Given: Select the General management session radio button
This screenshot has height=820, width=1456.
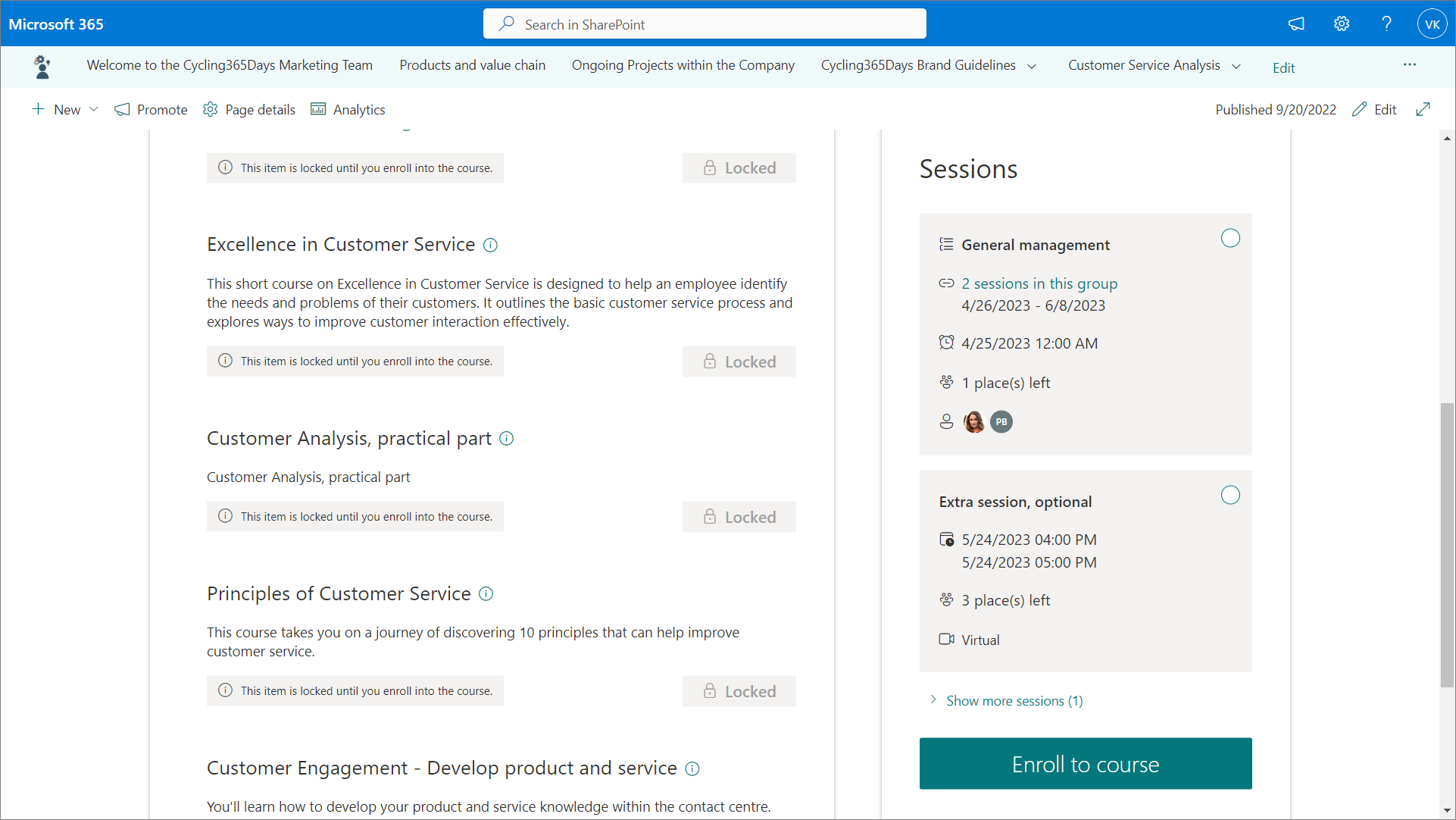Looking at the screenshot, I should [1230, 239].
